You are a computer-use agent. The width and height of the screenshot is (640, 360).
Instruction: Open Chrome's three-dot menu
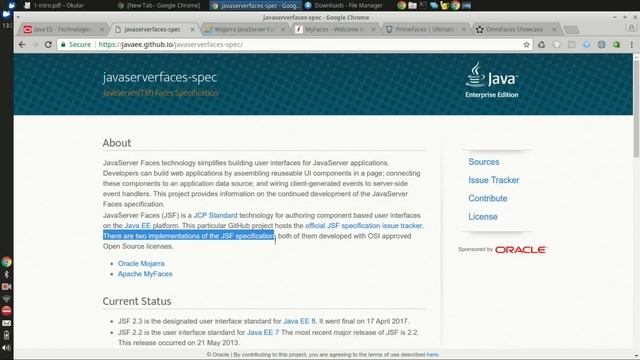point(631,44)
